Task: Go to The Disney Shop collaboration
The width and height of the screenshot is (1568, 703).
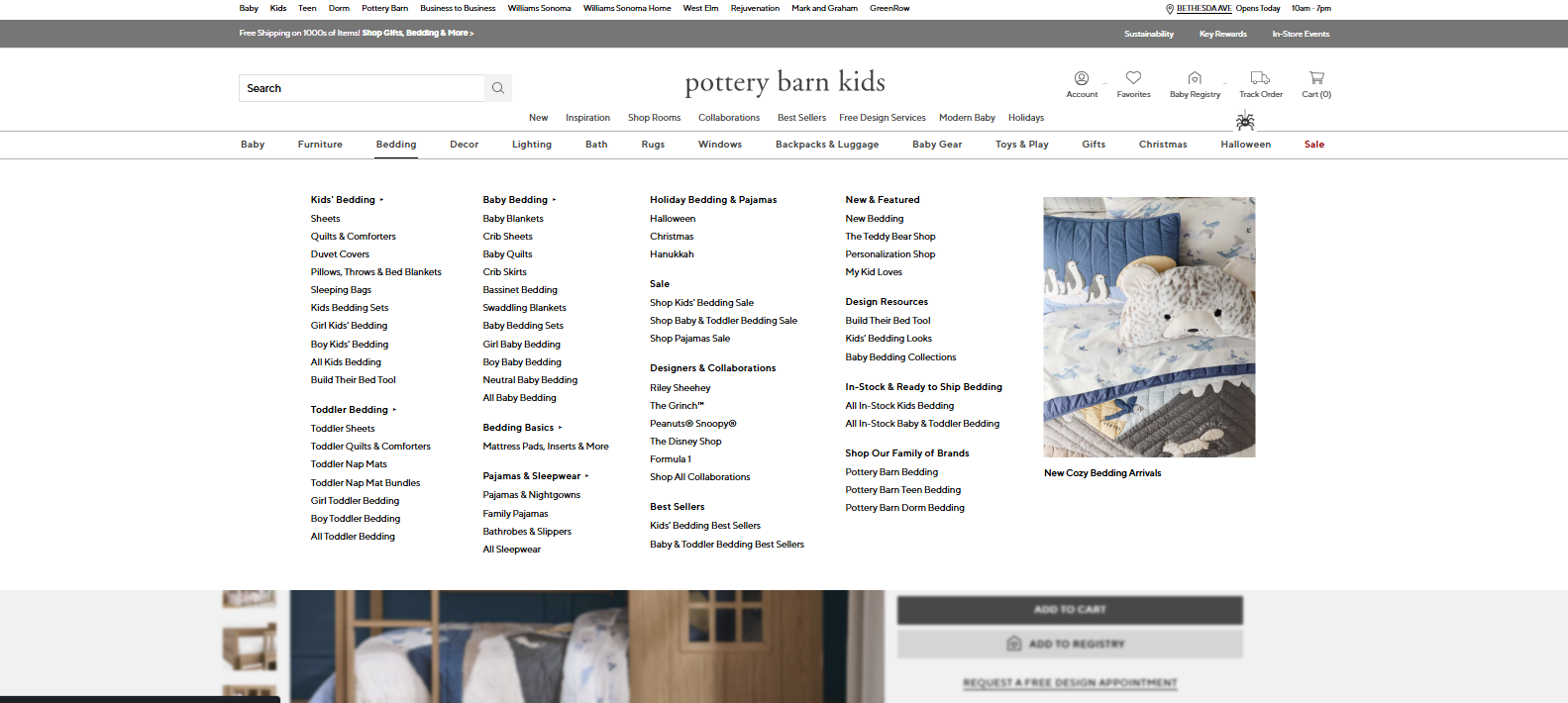Action: coord(685,442)
